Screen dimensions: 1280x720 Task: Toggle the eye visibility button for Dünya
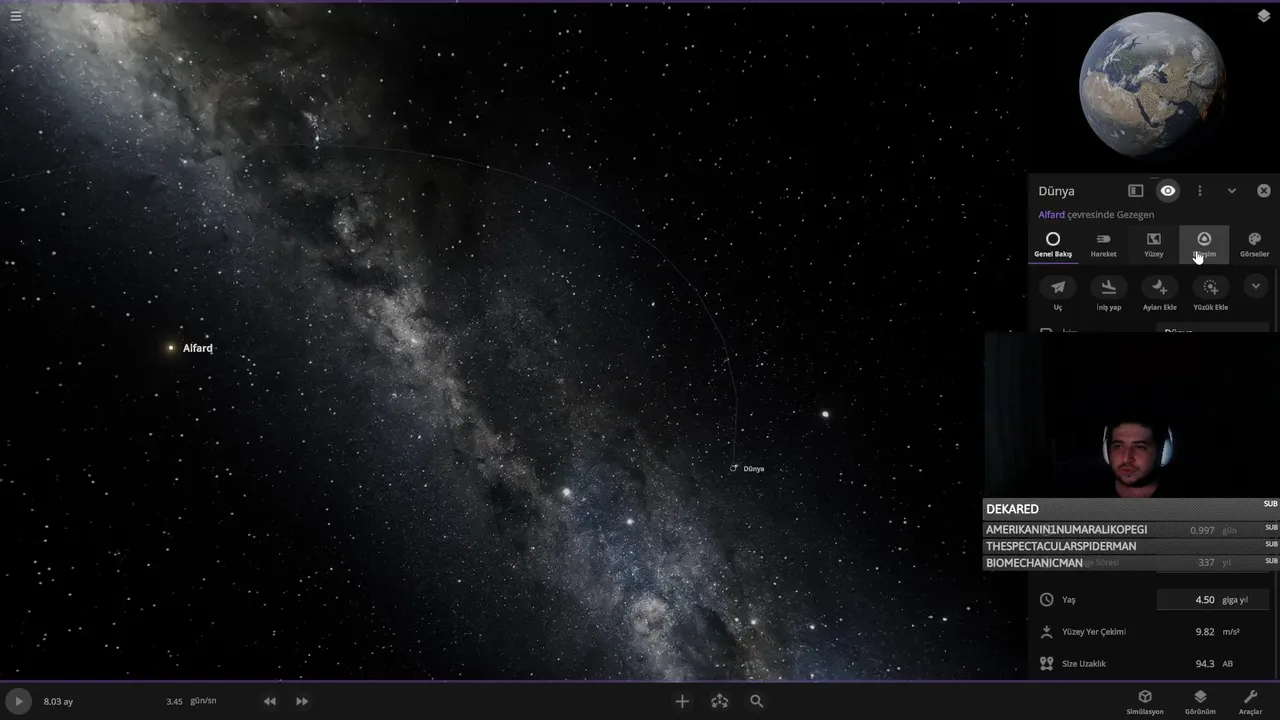pos(1168,191)
